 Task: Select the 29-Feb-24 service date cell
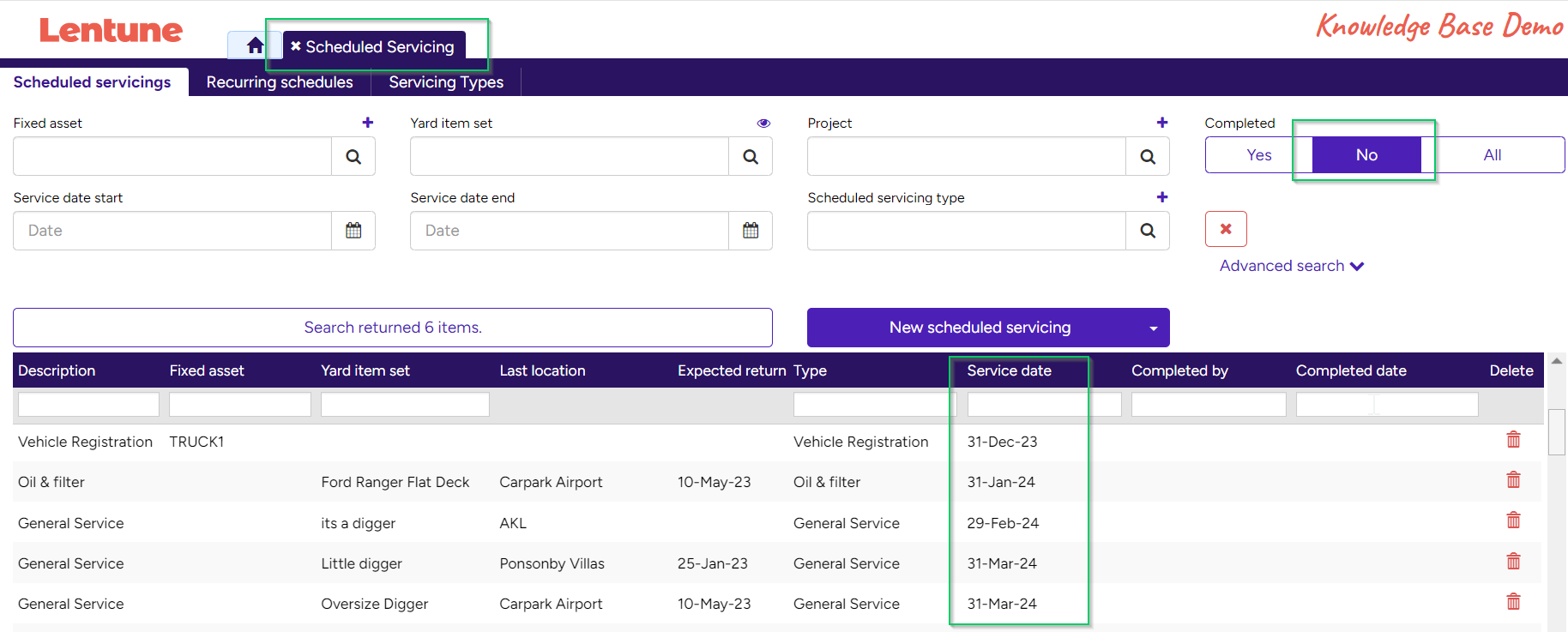coord(1003,523)
